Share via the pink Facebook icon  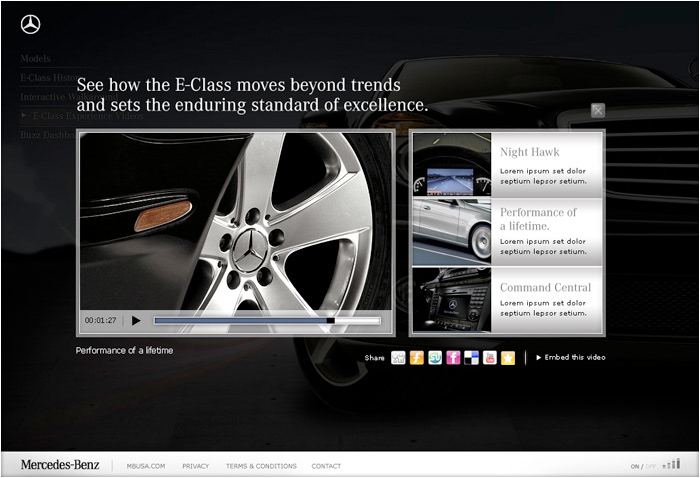(453, 357)
